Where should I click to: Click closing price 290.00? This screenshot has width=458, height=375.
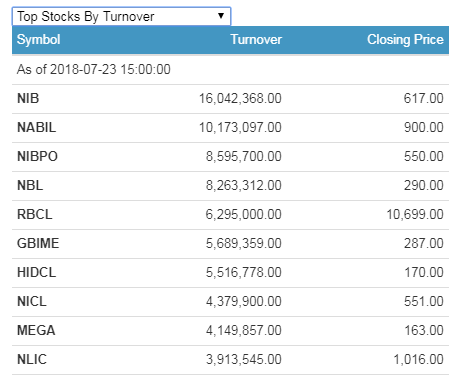coord(424,185)
